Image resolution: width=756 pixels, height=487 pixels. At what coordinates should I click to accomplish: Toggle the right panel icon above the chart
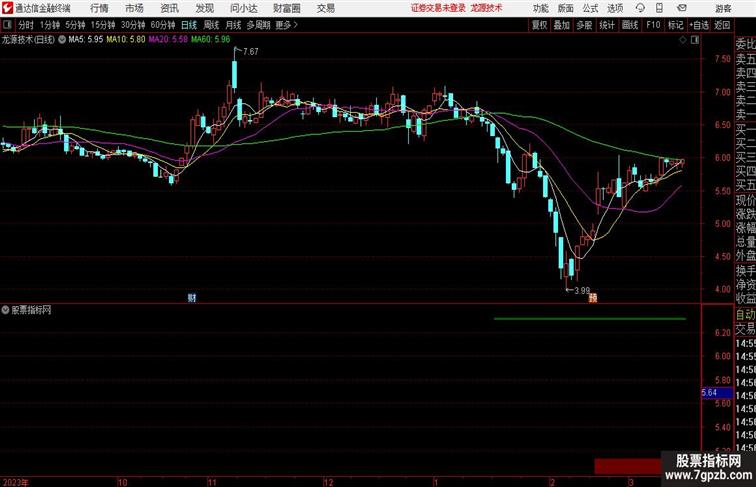(x=695, y=40)
